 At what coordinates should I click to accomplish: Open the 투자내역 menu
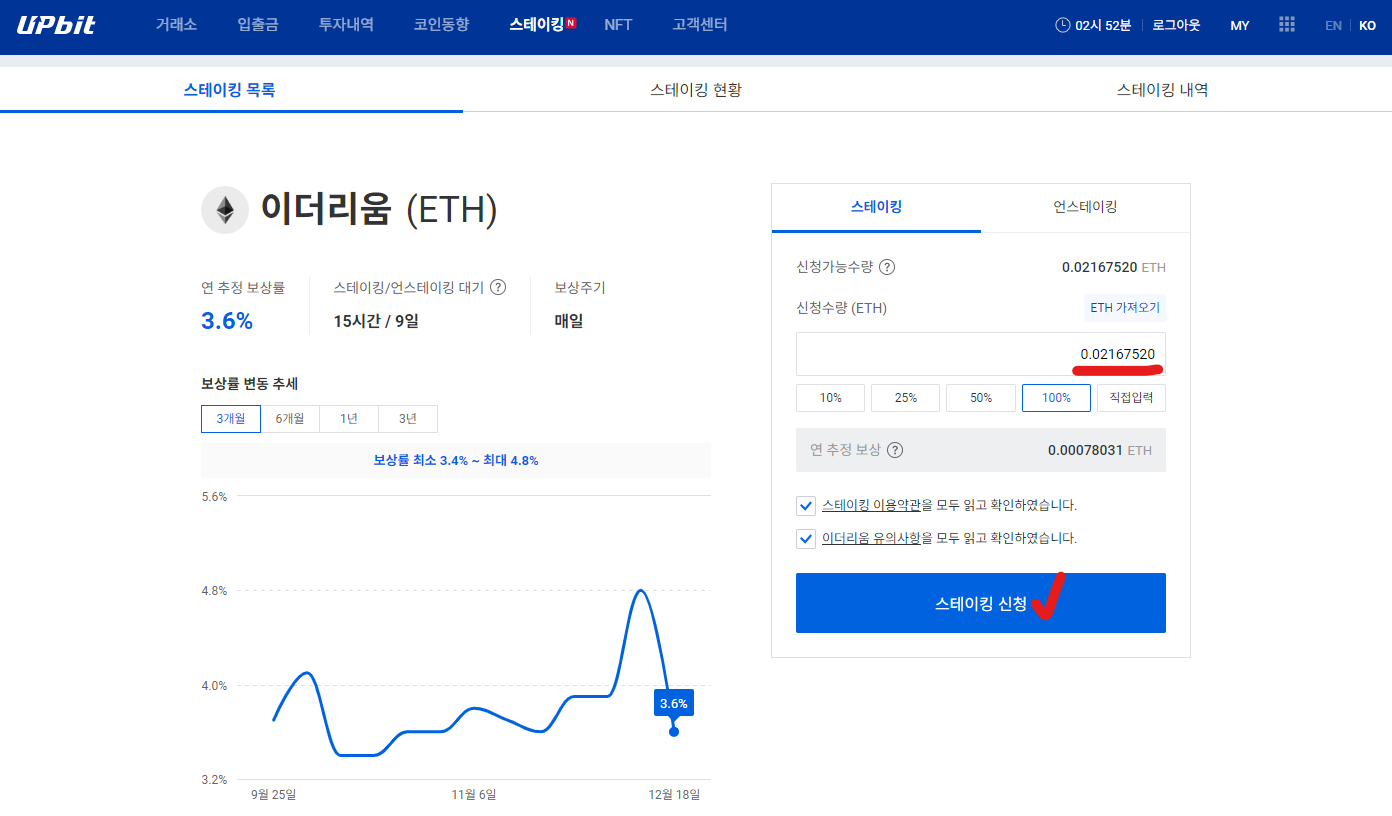[x=346, y=25]
